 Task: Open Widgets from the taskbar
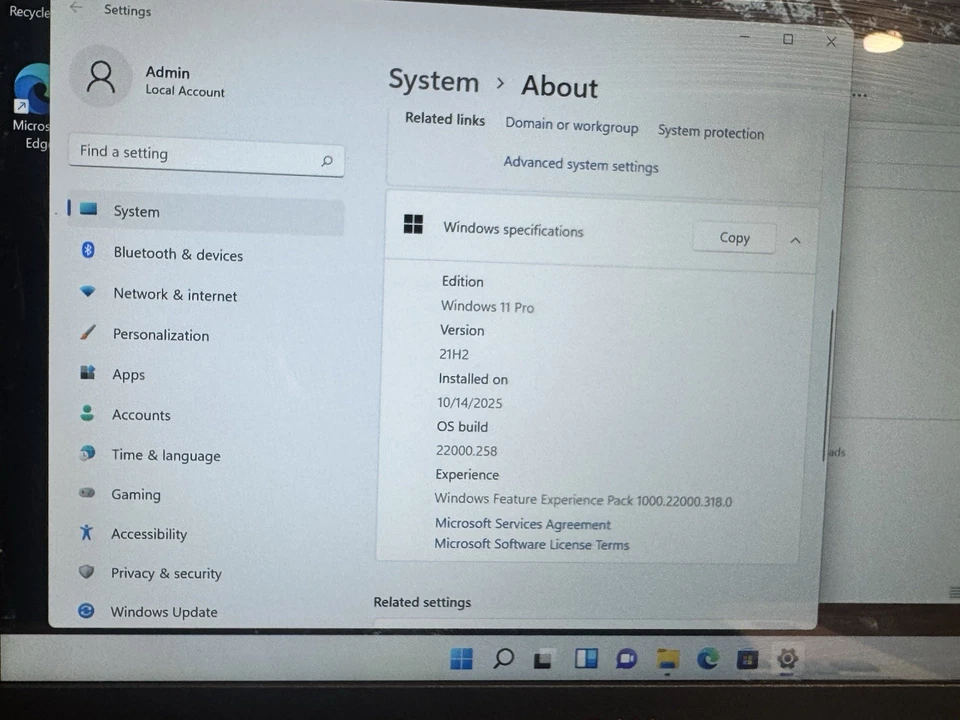(x=586, y=658)
